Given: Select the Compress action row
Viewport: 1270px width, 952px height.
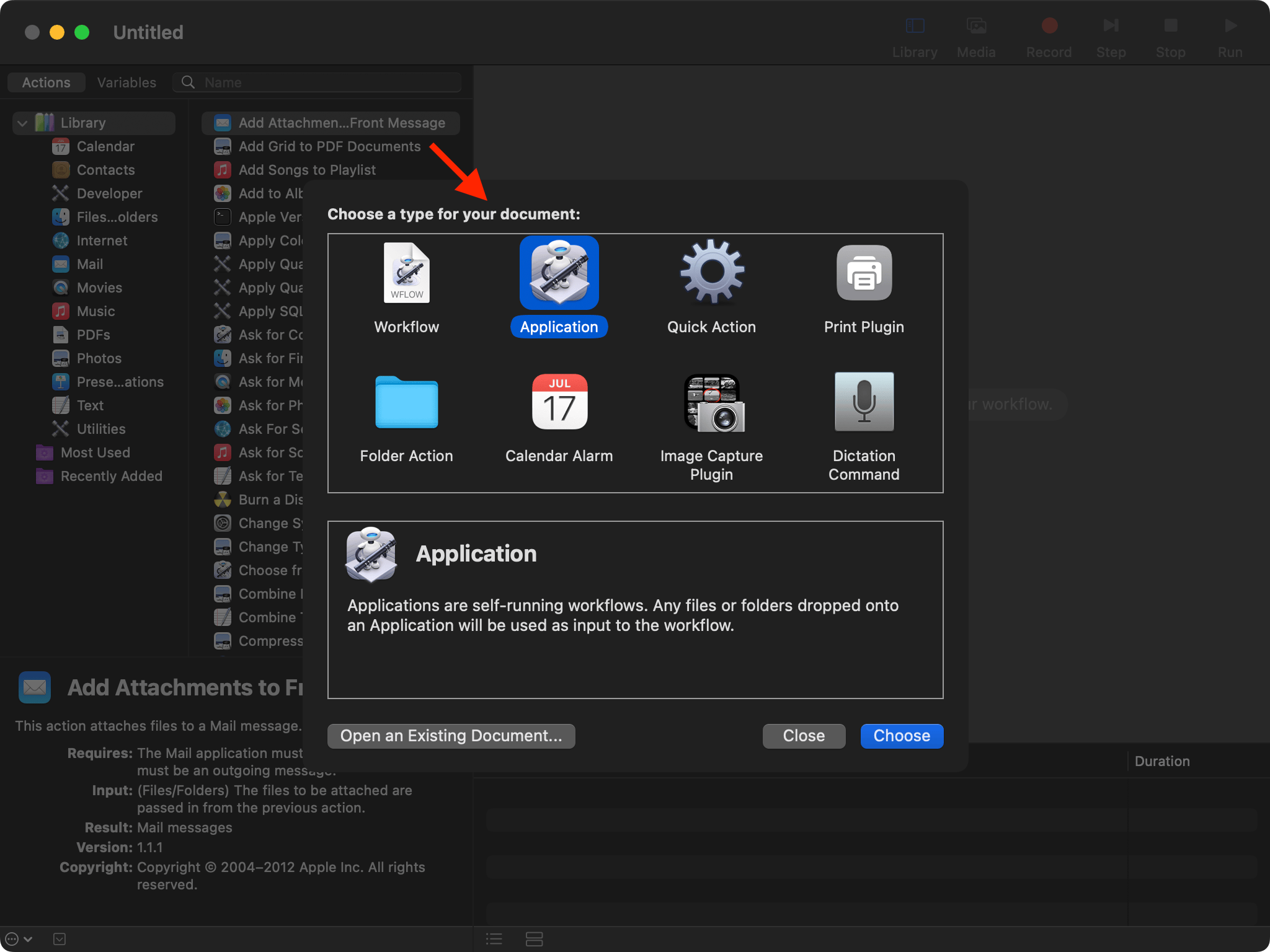Looking at the screenshot, I should [257, 641].
